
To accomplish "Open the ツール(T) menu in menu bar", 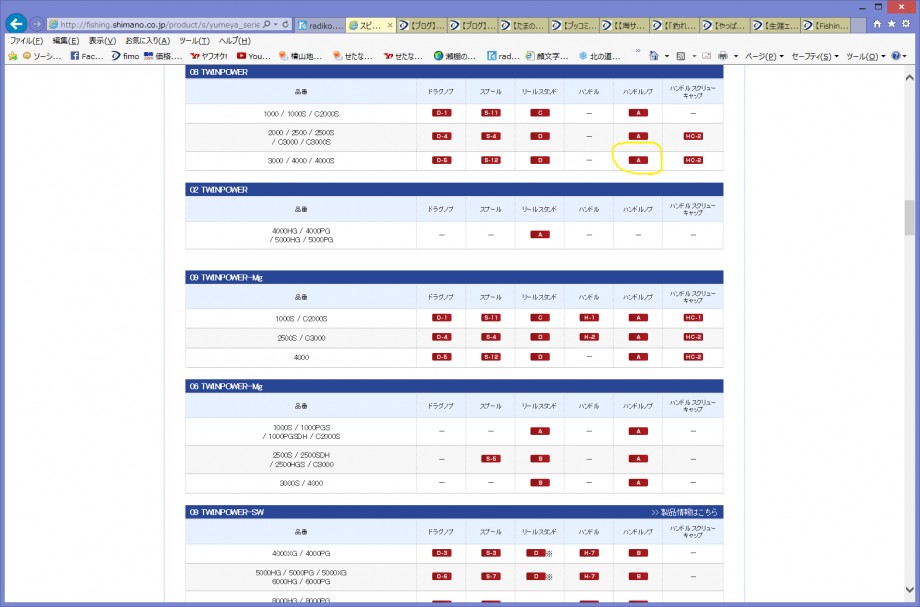I will (x=194, y=40).
